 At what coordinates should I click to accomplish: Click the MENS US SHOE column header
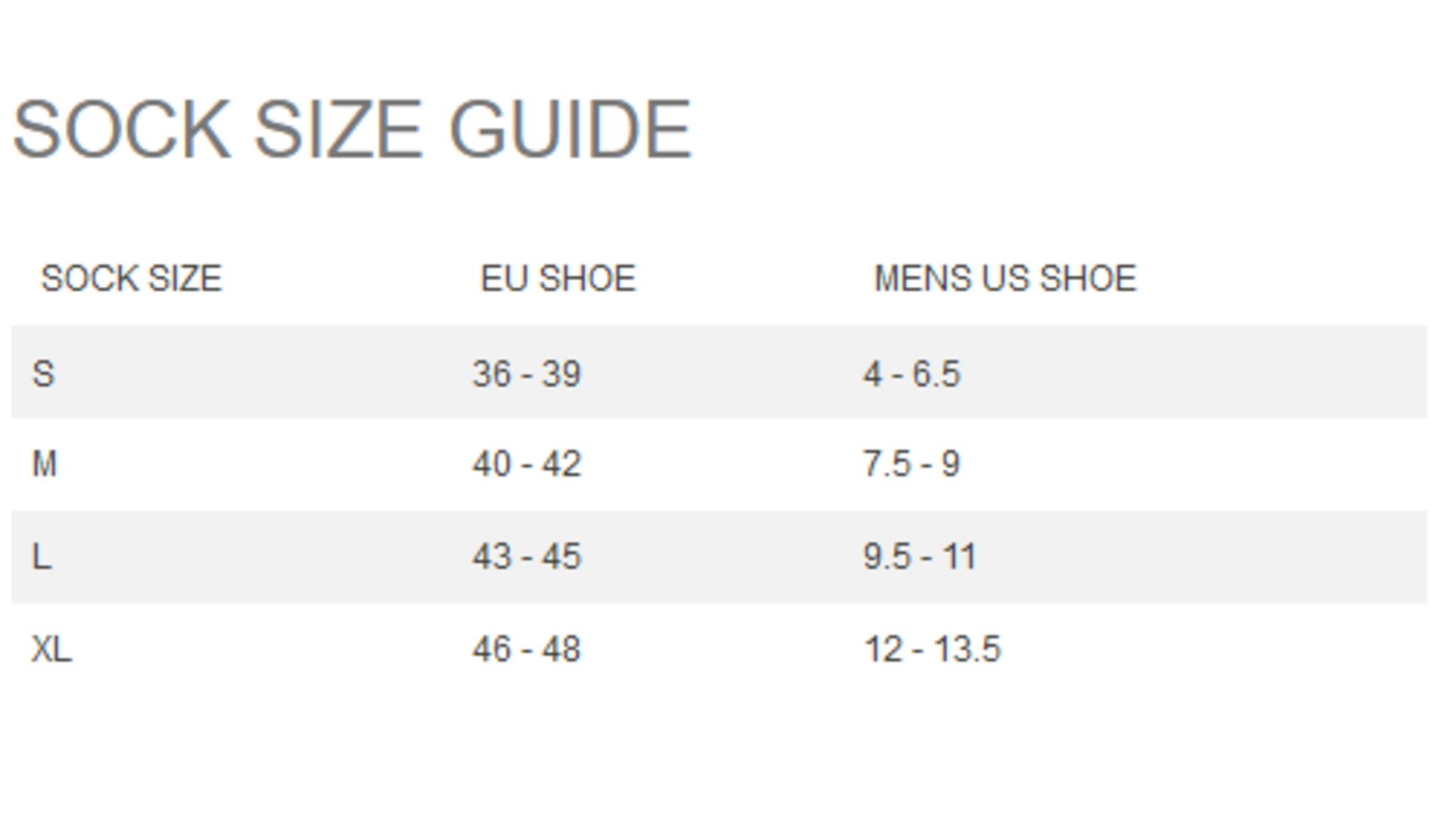click(x=1005, y=279)
